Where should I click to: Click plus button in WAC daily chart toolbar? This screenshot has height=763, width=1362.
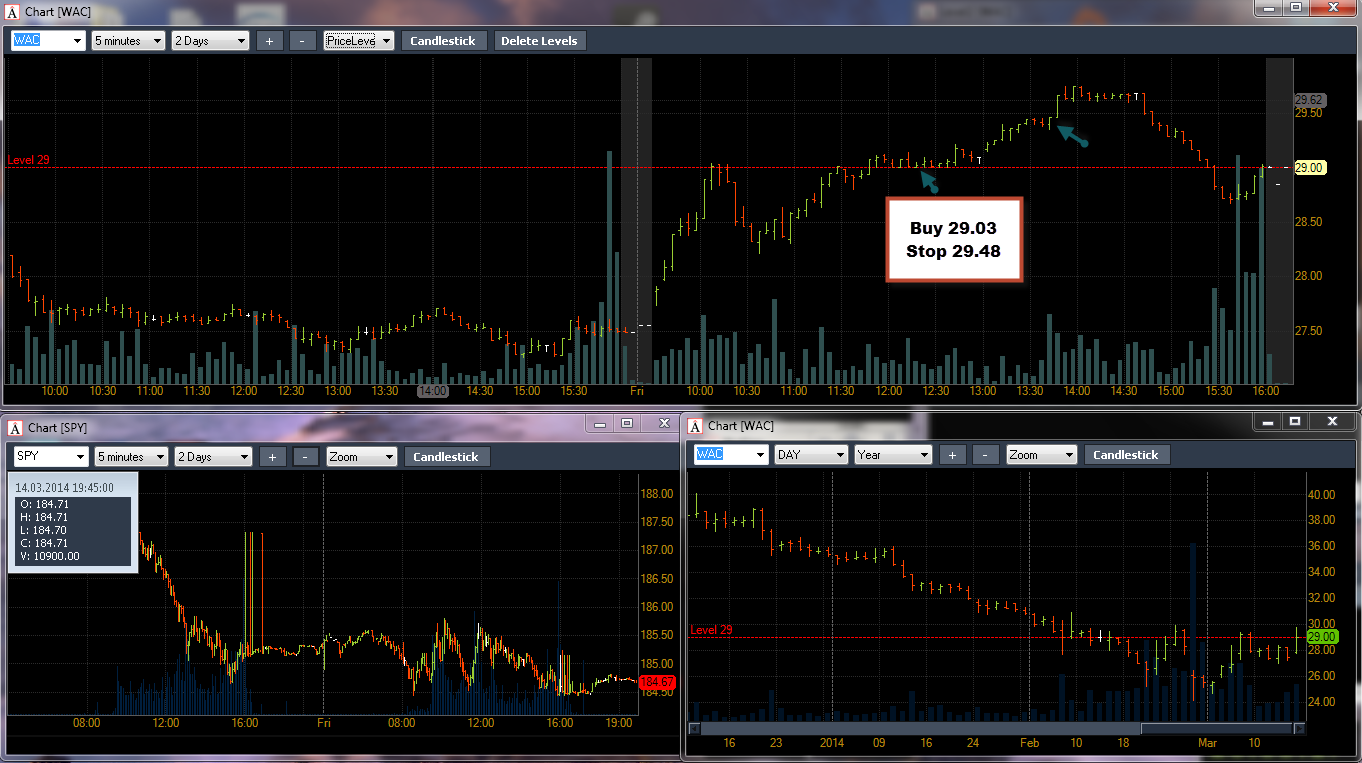[952, 455]
